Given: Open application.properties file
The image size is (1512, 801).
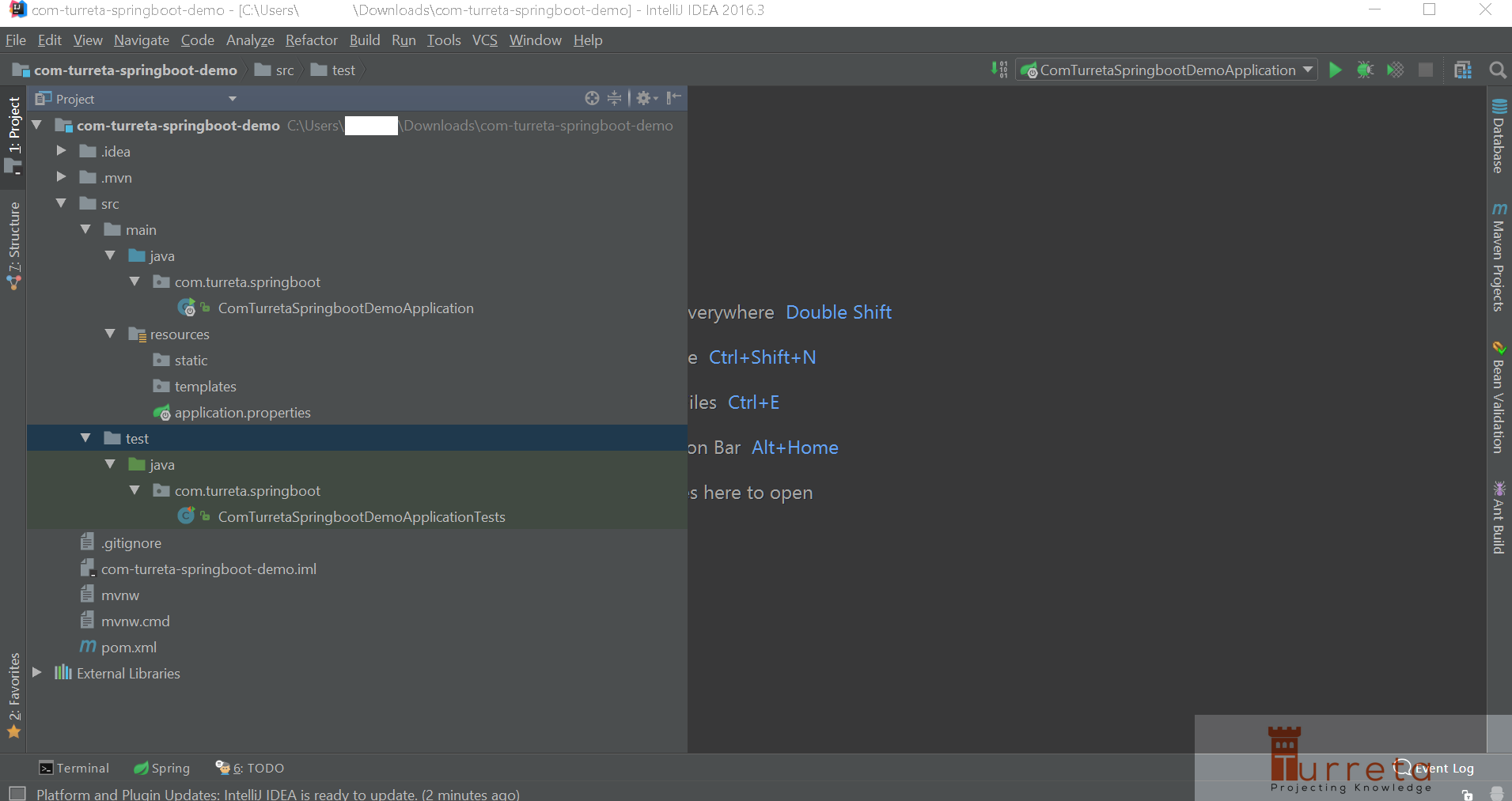Looking at the screenshot, I should pyautogui.click(x=242, y=412).
